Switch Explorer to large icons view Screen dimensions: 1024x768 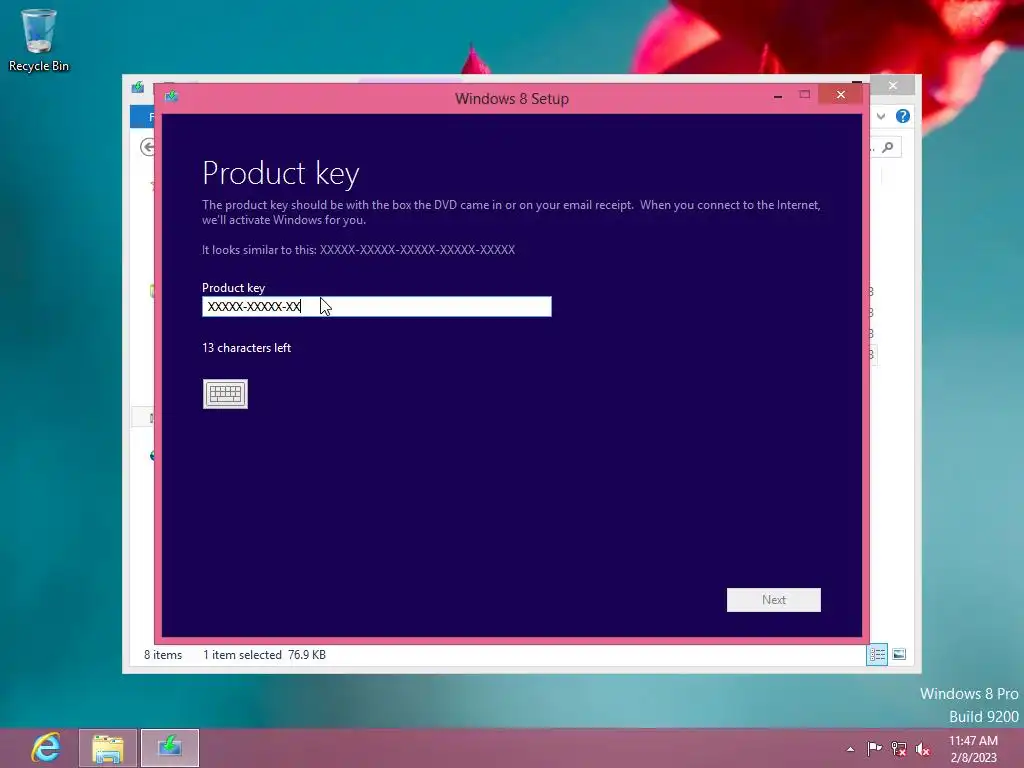[x=899, y=654]
